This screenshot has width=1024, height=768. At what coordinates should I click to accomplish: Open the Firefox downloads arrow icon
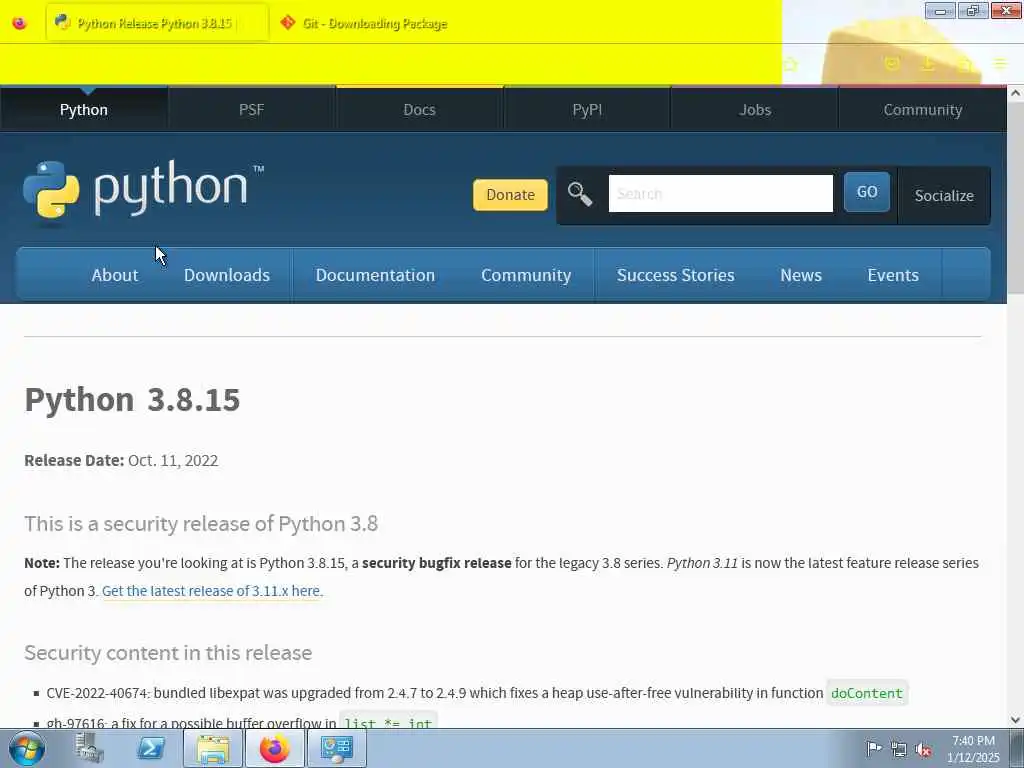pos(928,63)
